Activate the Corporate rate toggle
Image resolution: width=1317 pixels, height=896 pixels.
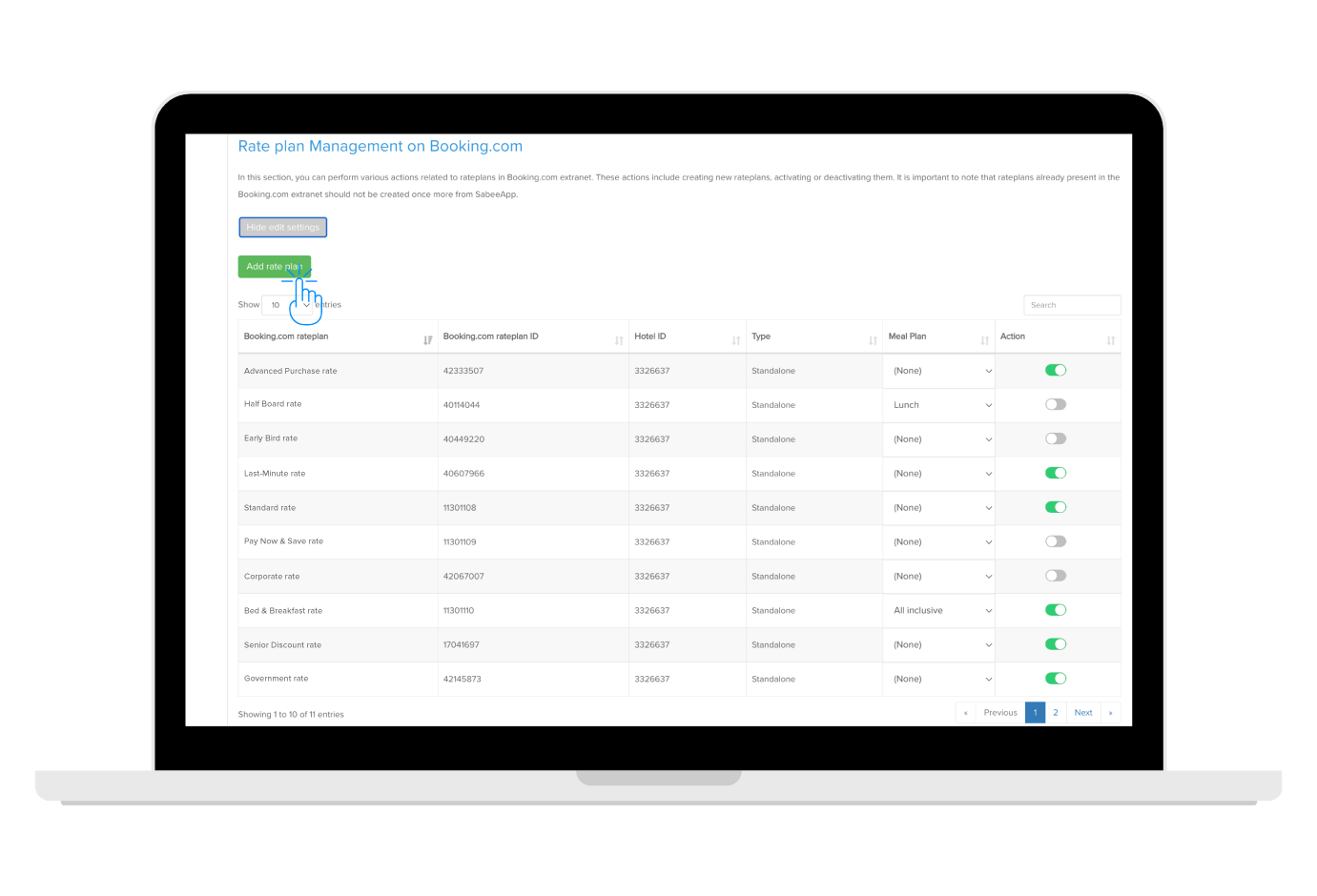1056,576
